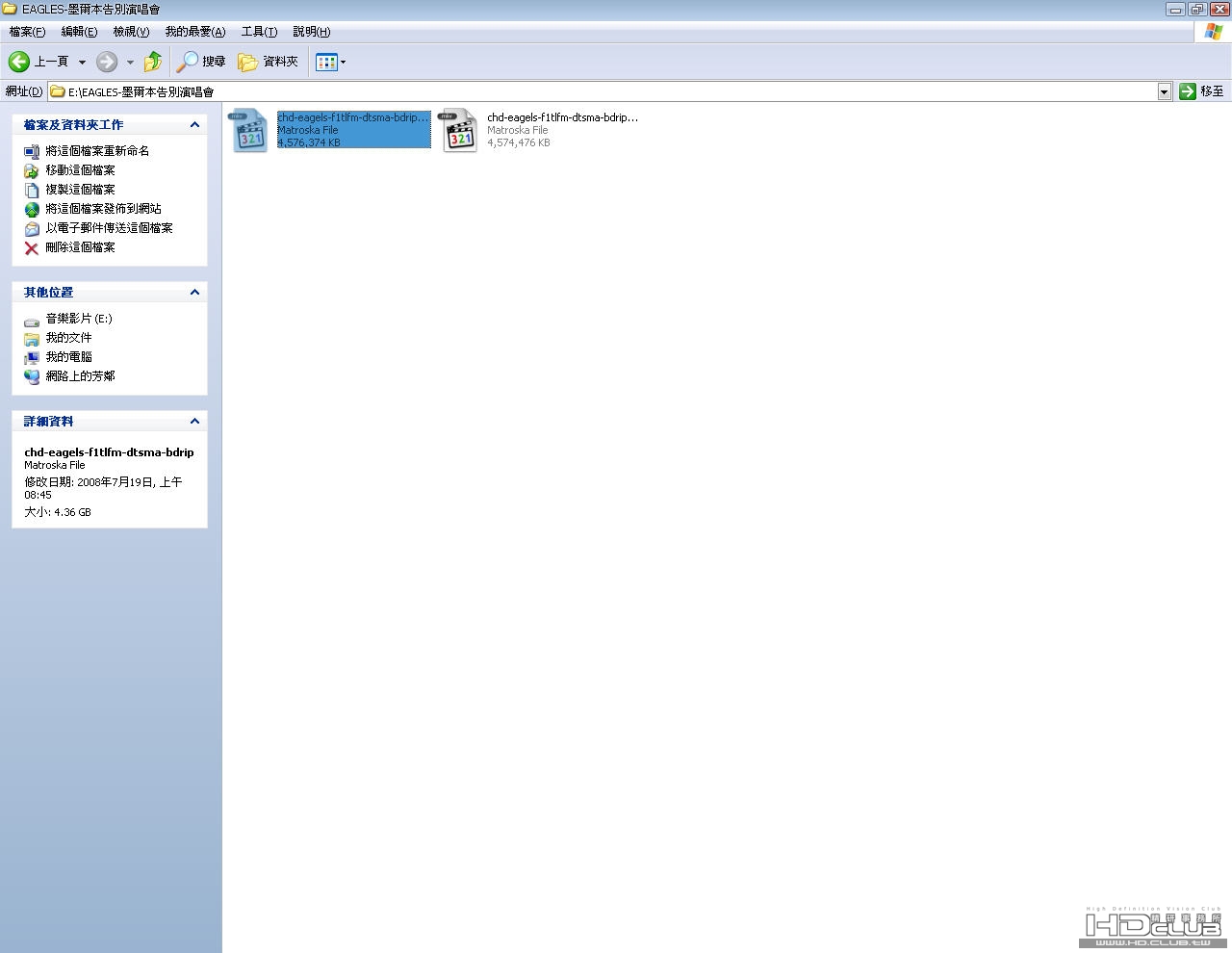Open 我的電腦 location
The height and width of the screenshot is (953, 1232).
pos(68,357)
